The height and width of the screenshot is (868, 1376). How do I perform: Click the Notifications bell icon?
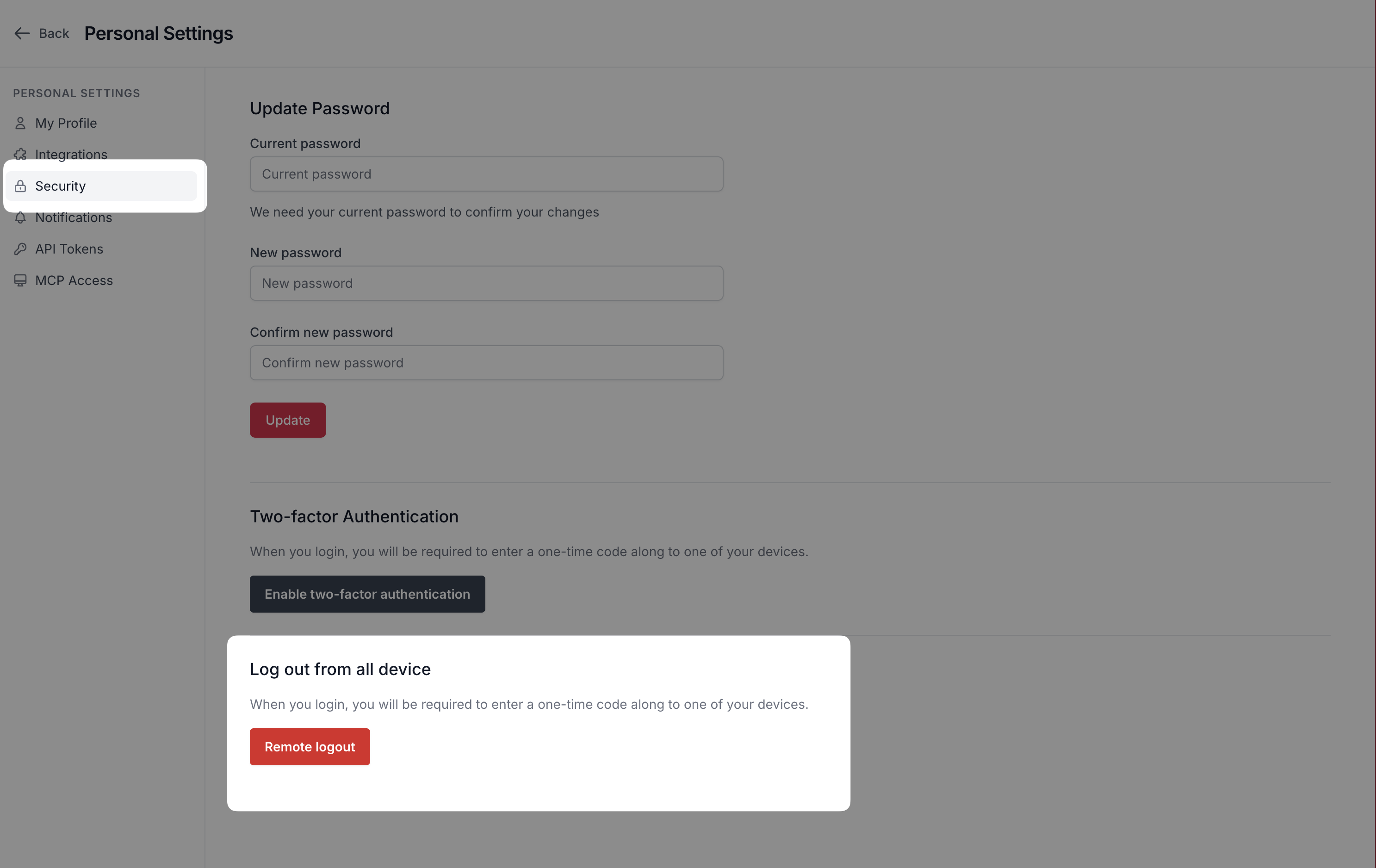point(20,218)
